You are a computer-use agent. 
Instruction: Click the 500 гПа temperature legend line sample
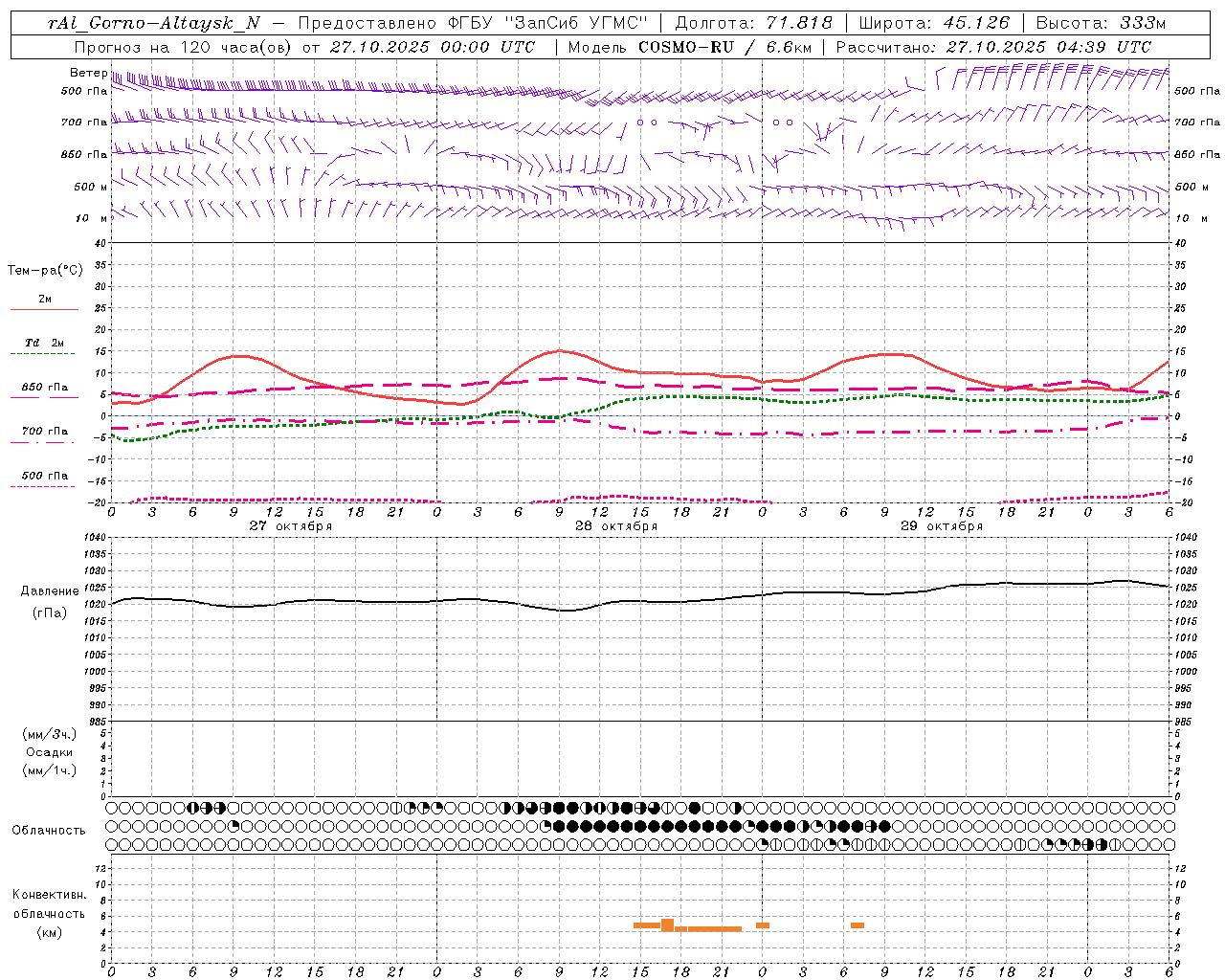[44, 485]
